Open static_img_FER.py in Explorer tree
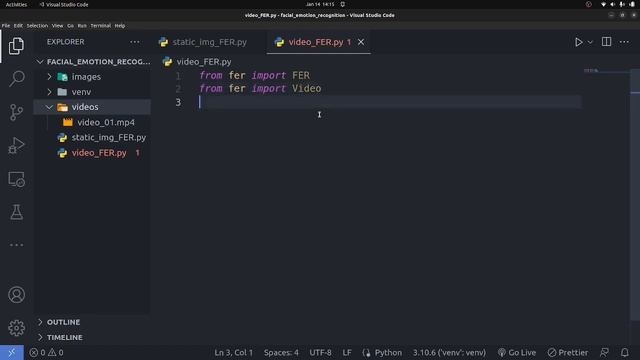Image resolution: width=640 pixels, height=360 pixels. (x=93, y=138)
